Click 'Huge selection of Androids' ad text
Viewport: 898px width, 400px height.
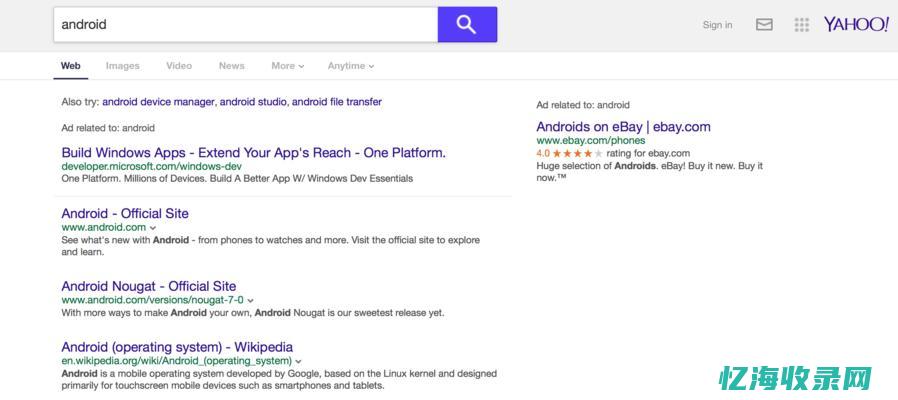(649, 171)
